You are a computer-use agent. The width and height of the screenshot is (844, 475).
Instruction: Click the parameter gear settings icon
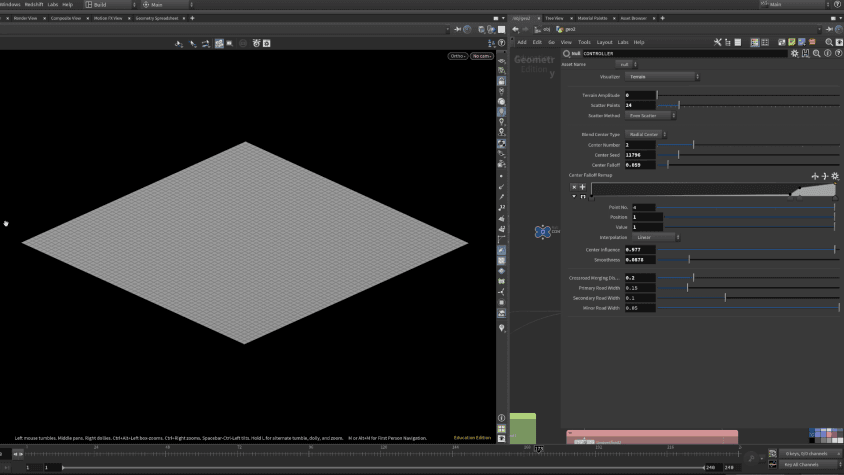(795, 53)
